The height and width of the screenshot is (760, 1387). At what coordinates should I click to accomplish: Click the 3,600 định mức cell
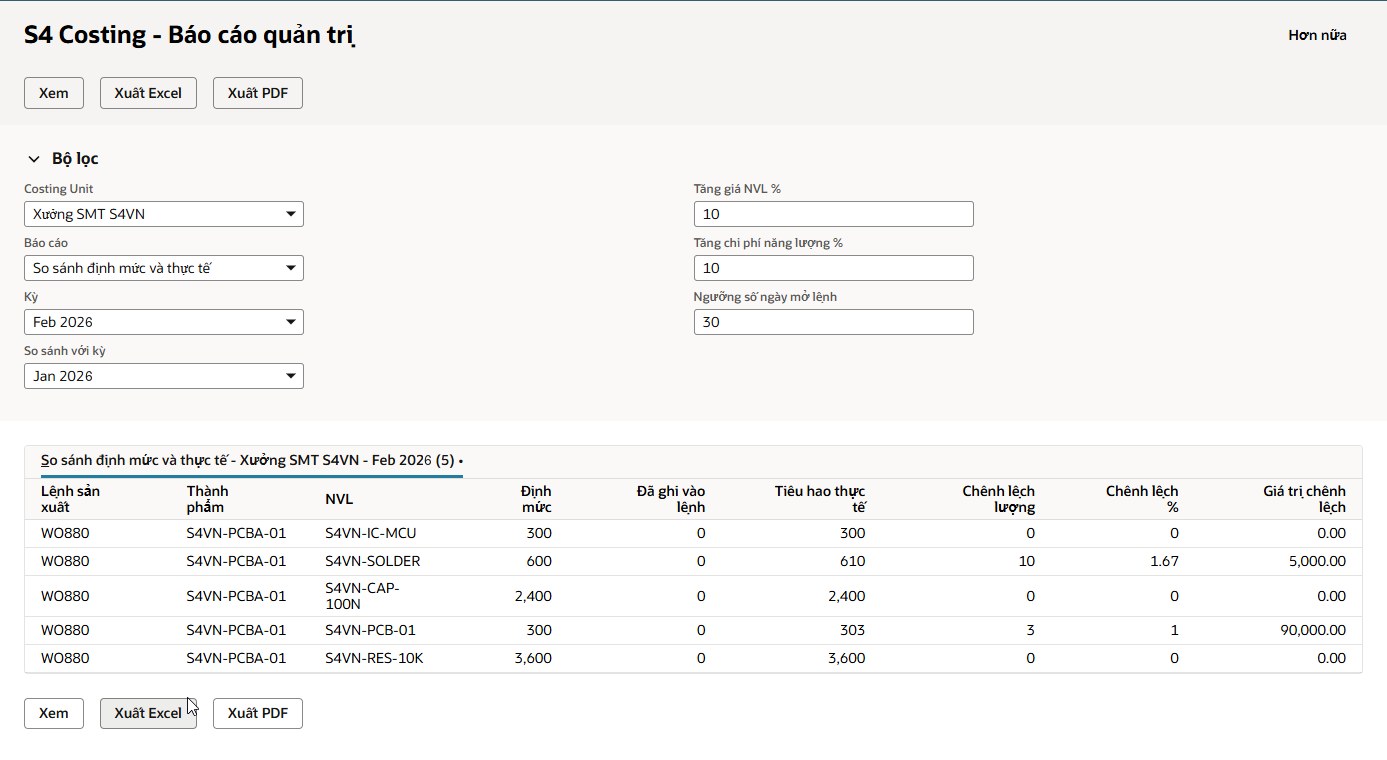pyautogui.click(x=533, y=659)
